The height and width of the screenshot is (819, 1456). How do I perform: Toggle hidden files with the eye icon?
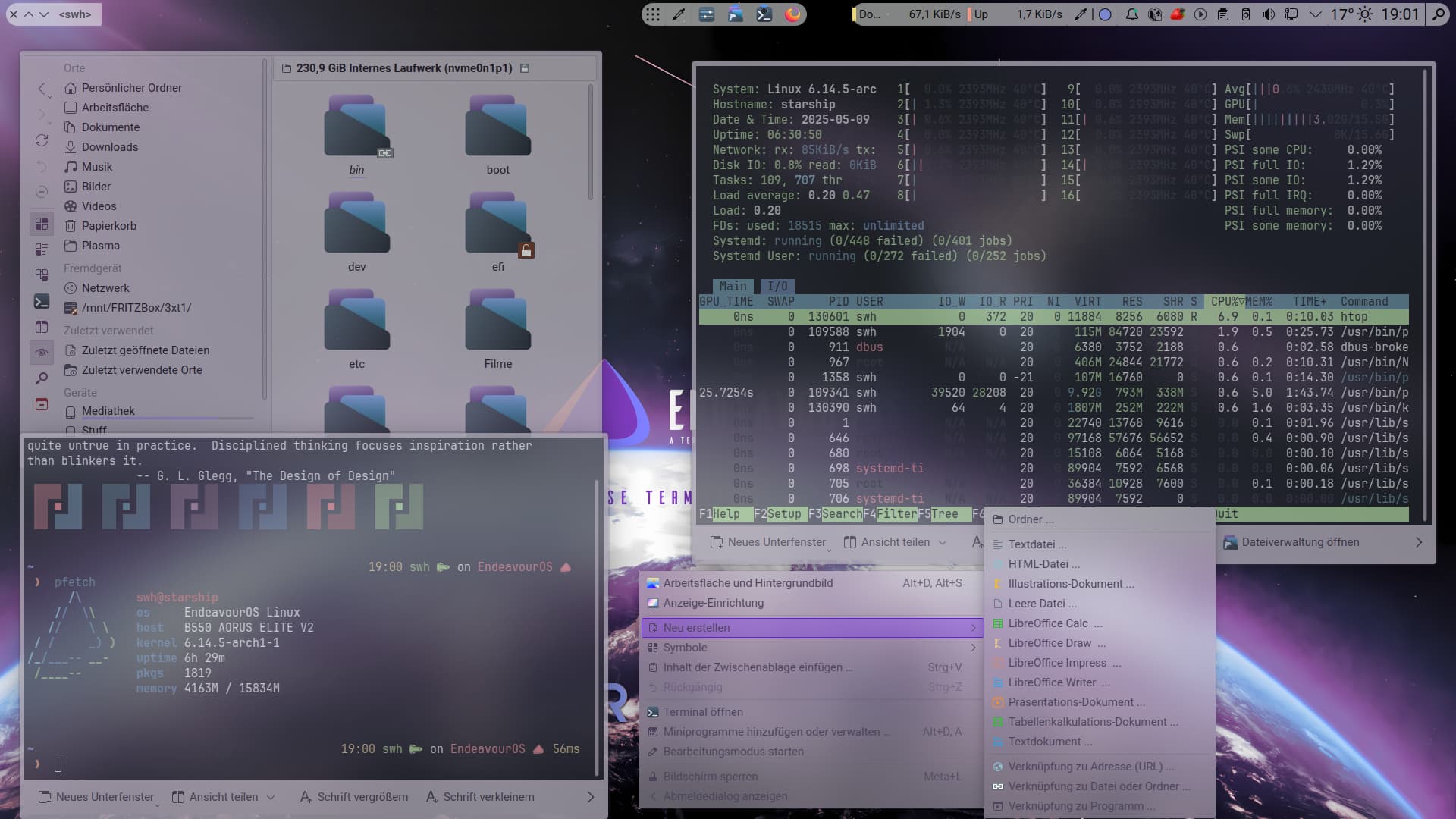pyautogui.click(x=42, y=352)
